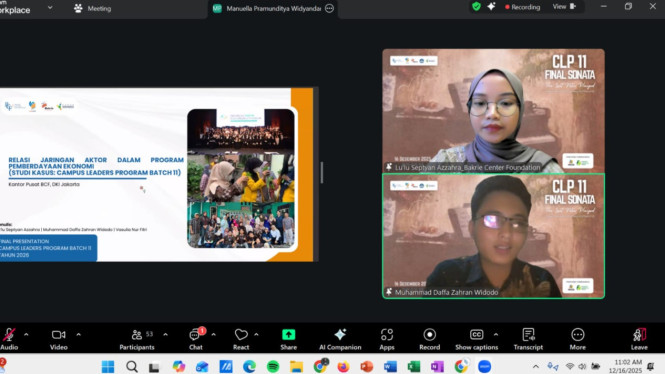This screenshot has height=374, width=665.
Task: Open the React emoji options
Action: 241,339
